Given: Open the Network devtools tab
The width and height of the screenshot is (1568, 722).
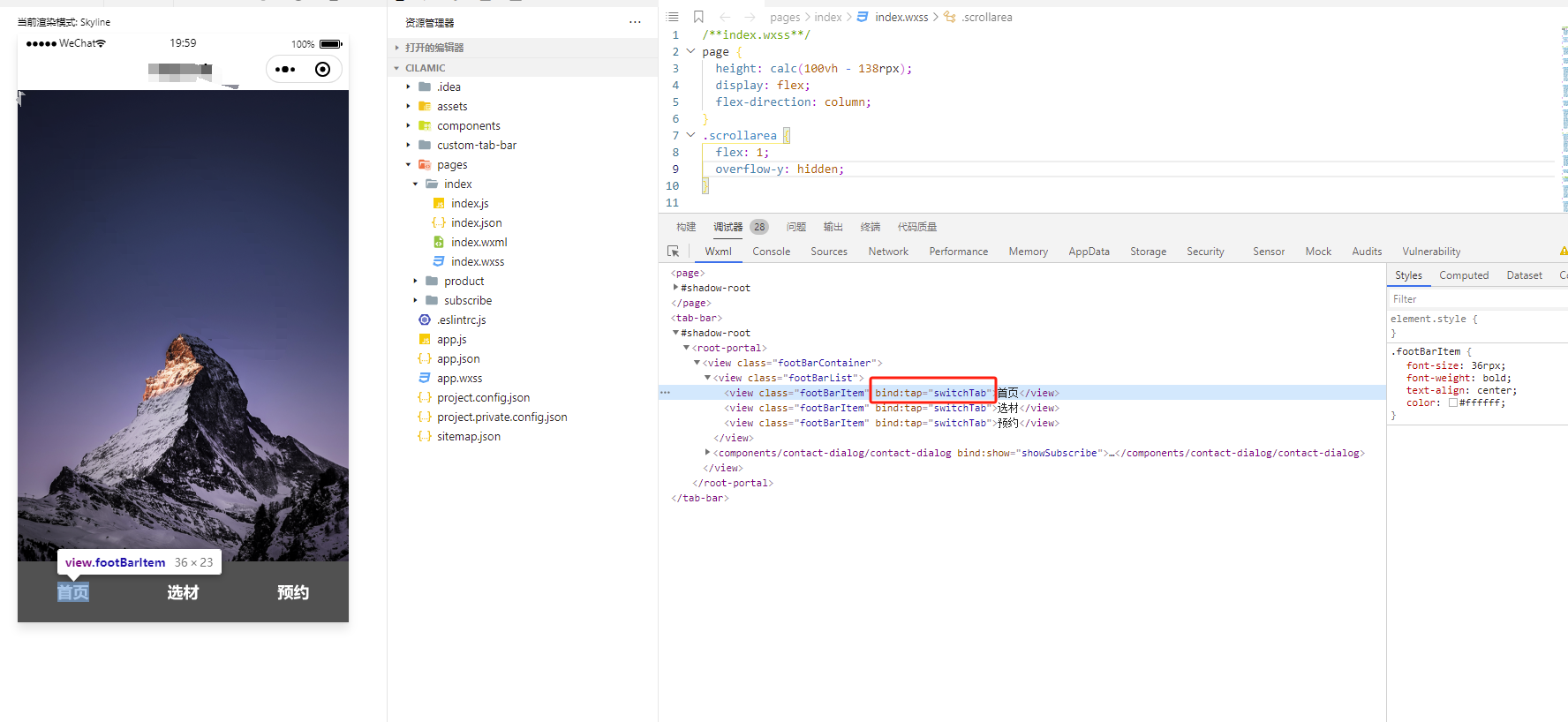Looking at the screenshot, I should click(888, 252).
